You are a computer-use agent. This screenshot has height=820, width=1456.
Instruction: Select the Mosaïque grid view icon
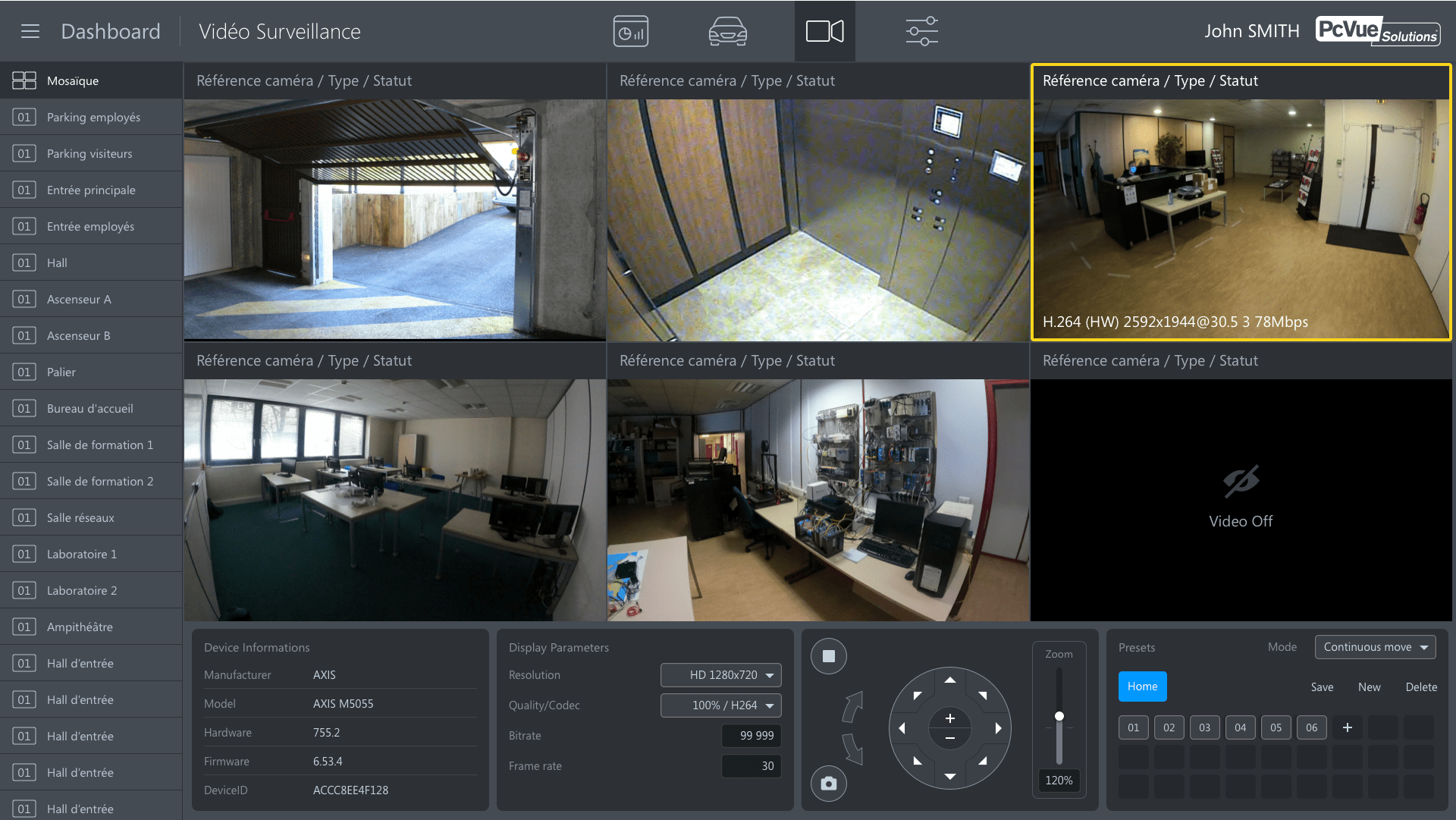pyautogui.click(x=24, y=80)
